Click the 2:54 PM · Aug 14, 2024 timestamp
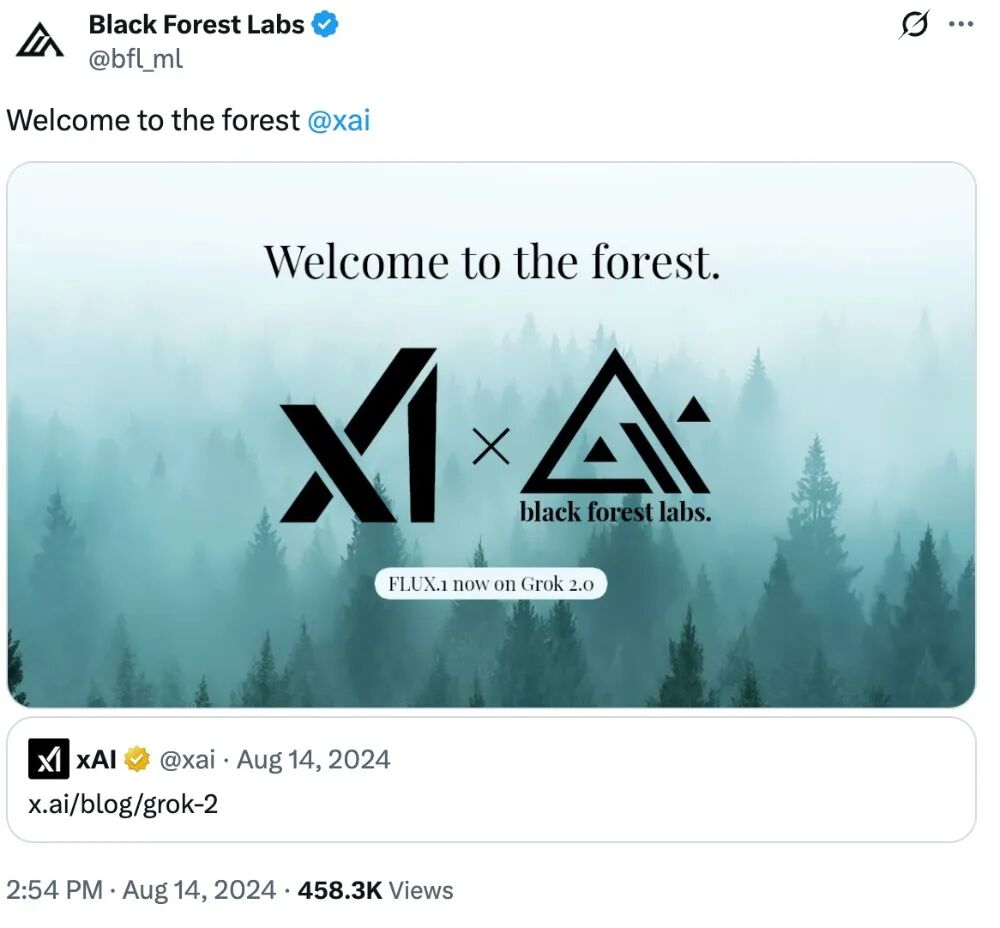The image size is (1000, 928). pos(141,890)
